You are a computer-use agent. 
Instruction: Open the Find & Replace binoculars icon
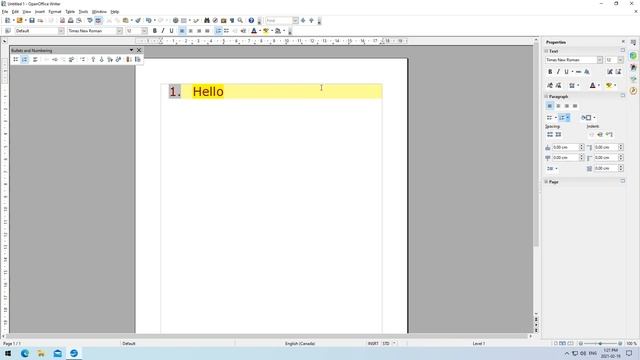(x=207, y=20)
